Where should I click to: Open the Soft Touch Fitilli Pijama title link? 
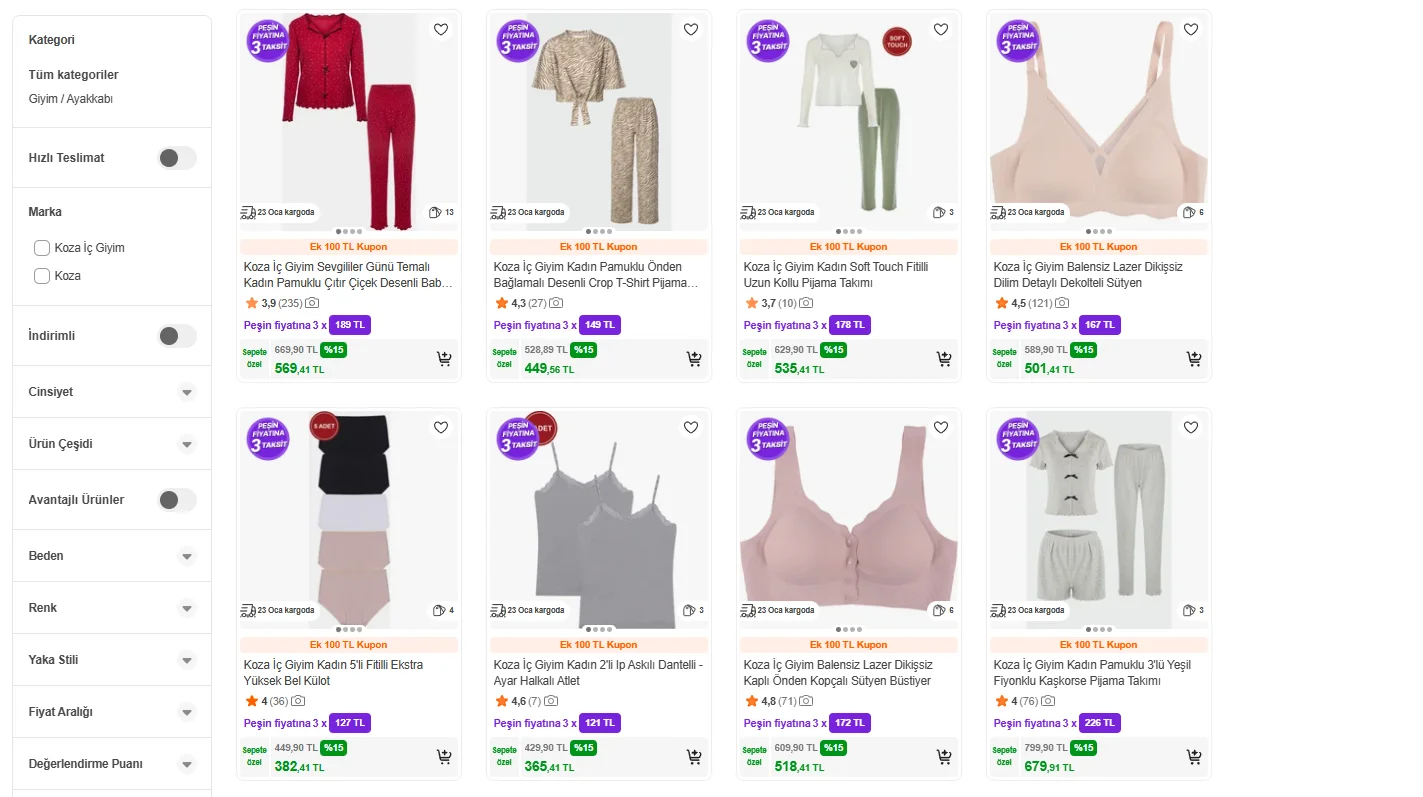(836, 275)
